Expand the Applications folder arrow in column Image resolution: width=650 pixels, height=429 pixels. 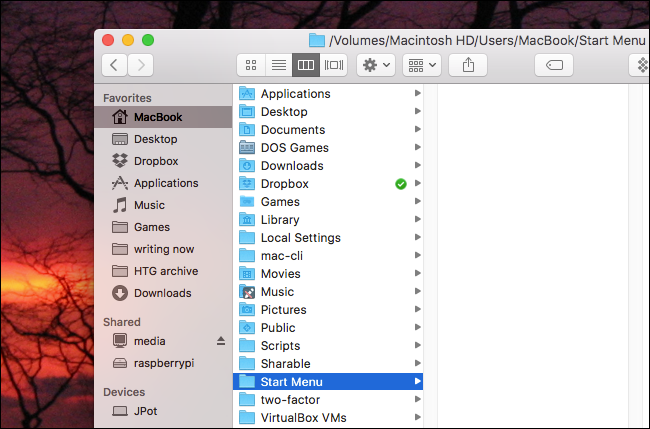[x=417, y=93]
